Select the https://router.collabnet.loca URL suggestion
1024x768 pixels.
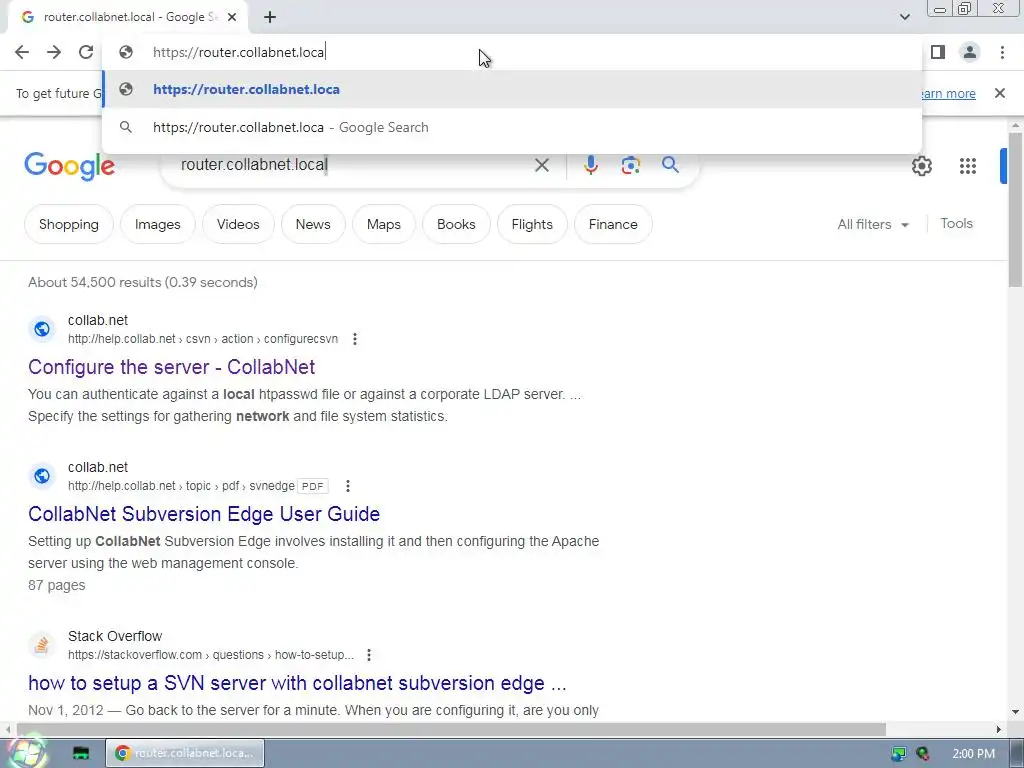[x=512, y=89]
